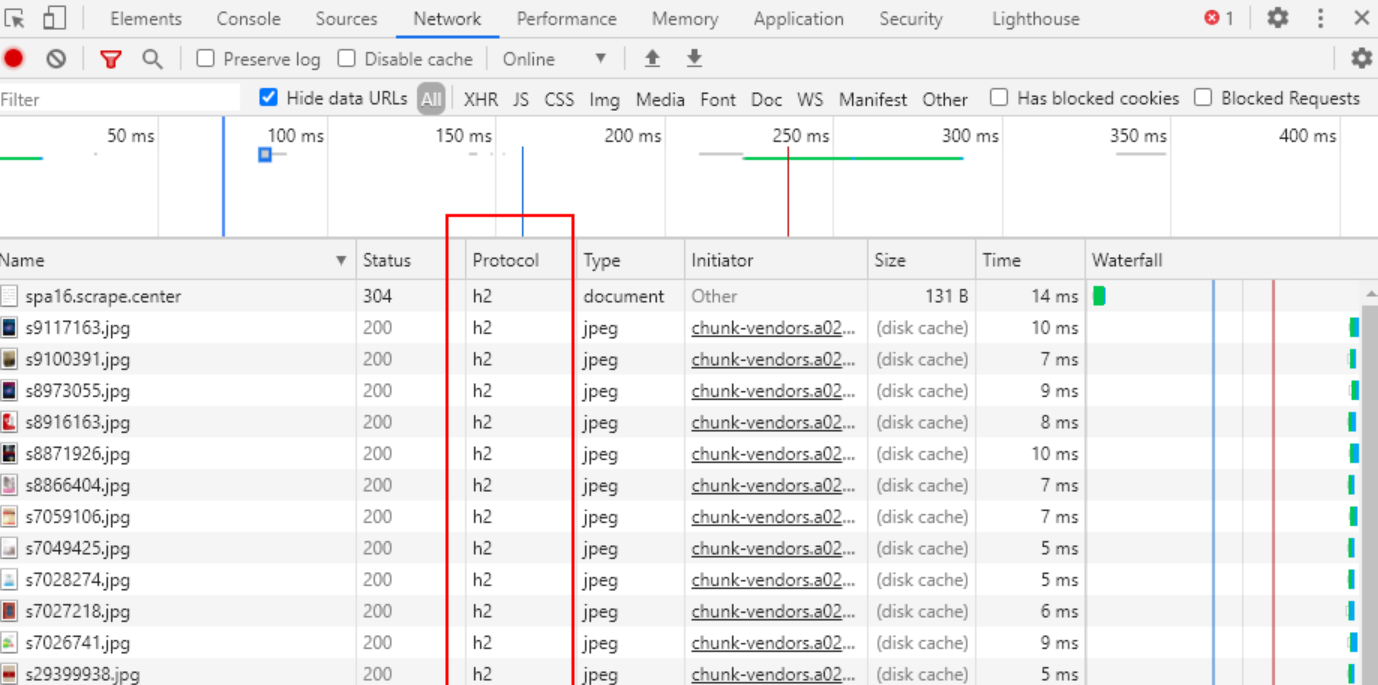
Task: Toggle the red filter funnel icon
Action: 111,59
